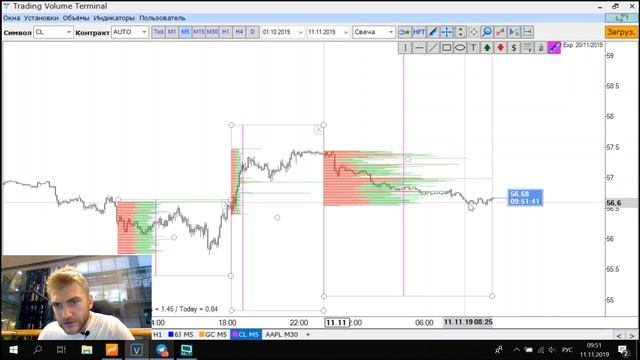Image resolution: width=640 pixels, height=360 pixels.
Task: Click the volume speaker tray icon
Action: 552,350
